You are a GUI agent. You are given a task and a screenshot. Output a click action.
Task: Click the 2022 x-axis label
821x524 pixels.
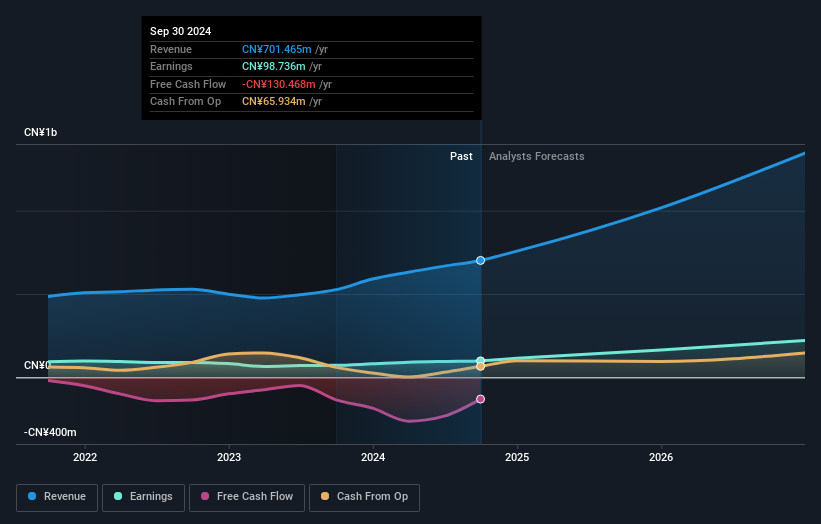85,457
